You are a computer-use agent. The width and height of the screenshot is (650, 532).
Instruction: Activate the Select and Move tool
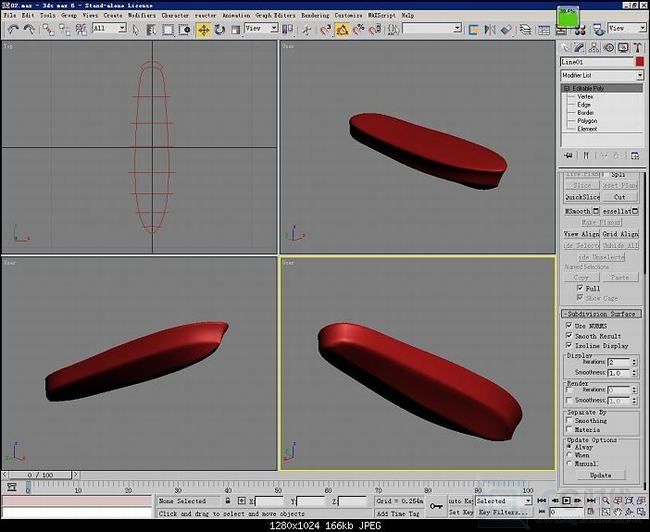click(x=203, y=29)
